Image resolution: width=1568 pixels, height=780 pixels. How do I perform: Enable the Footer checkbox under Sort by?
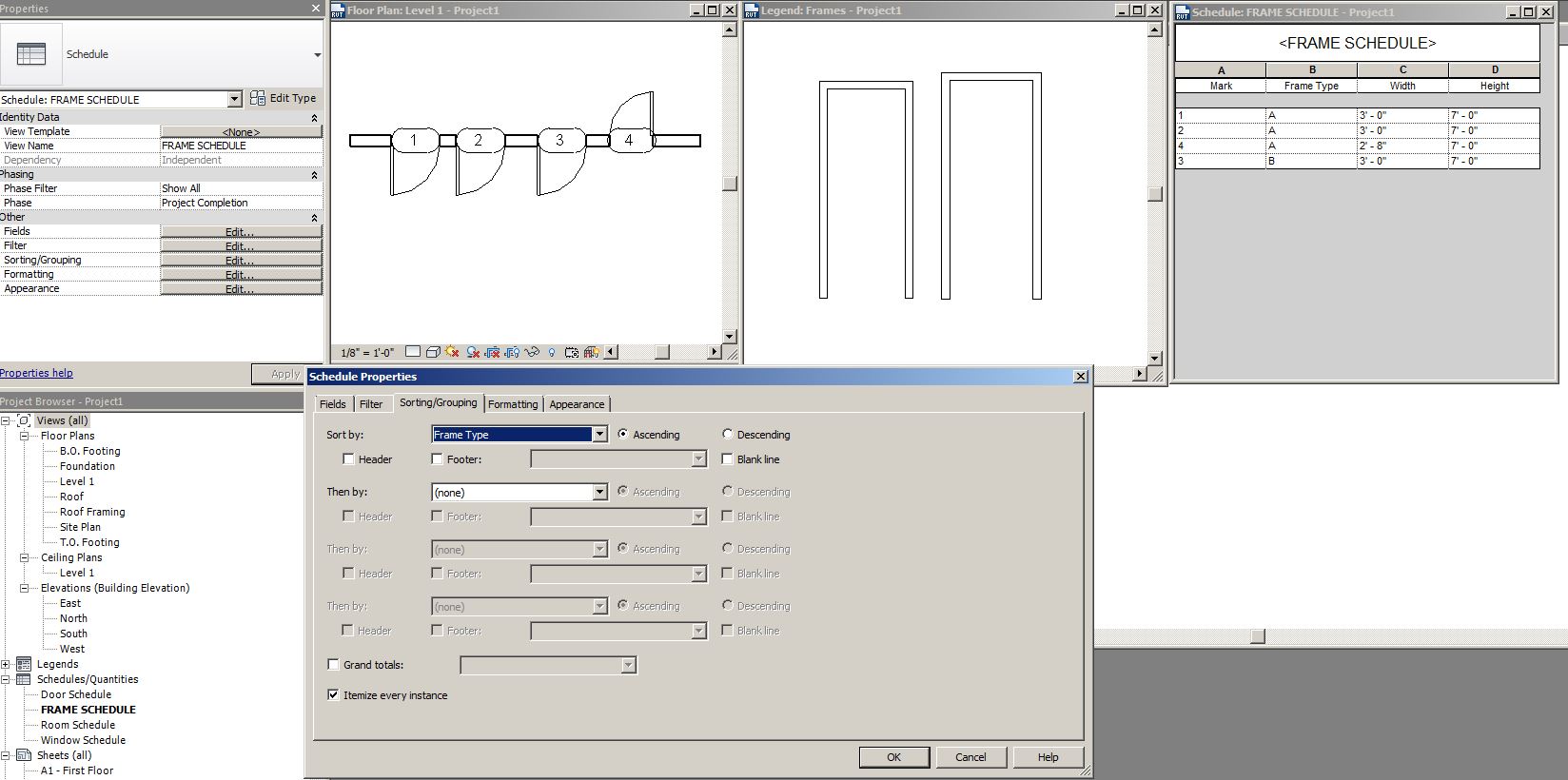[x=437, y=459]
